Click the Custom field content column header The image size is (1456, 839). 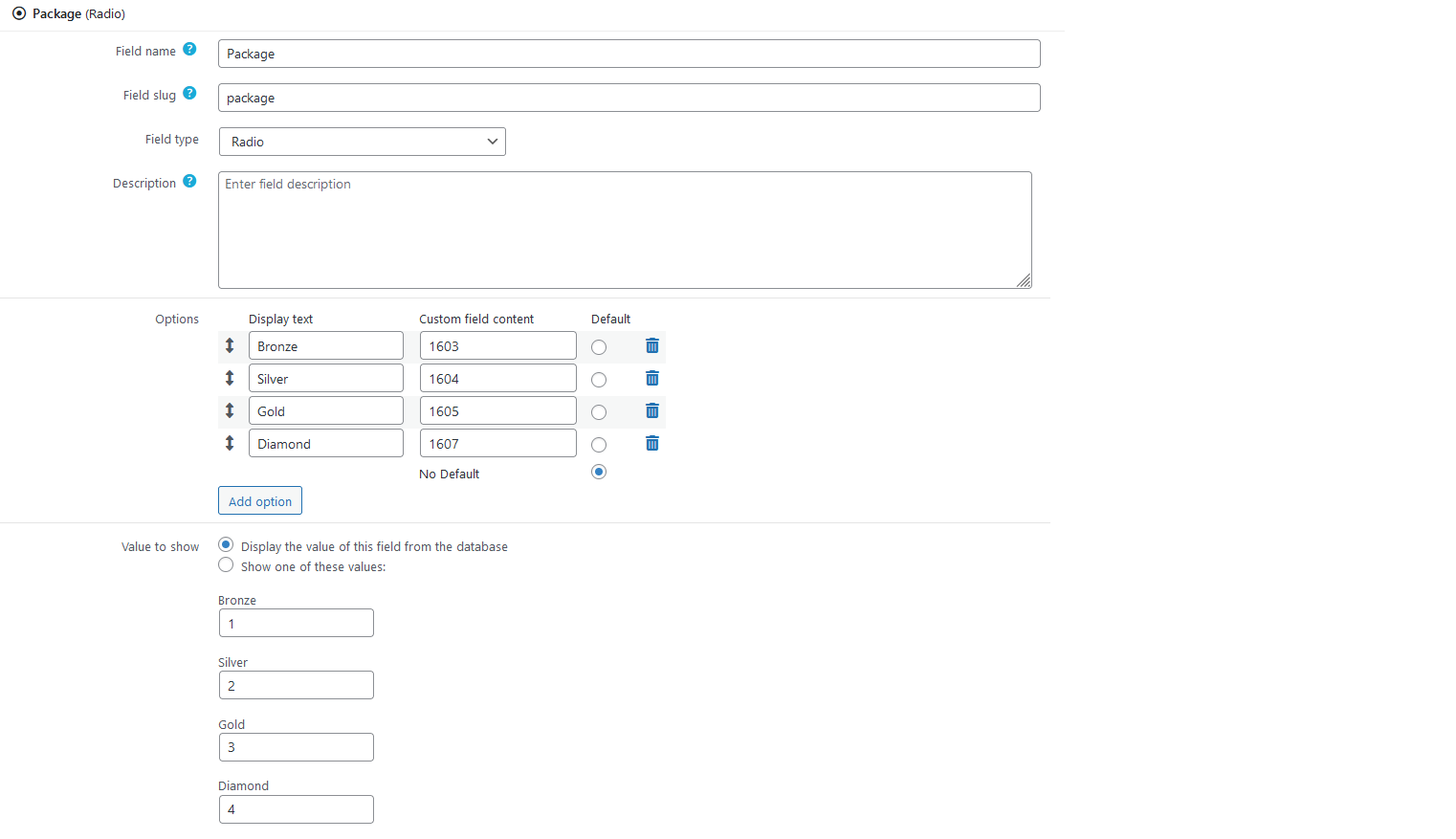(x=476, y=319)
